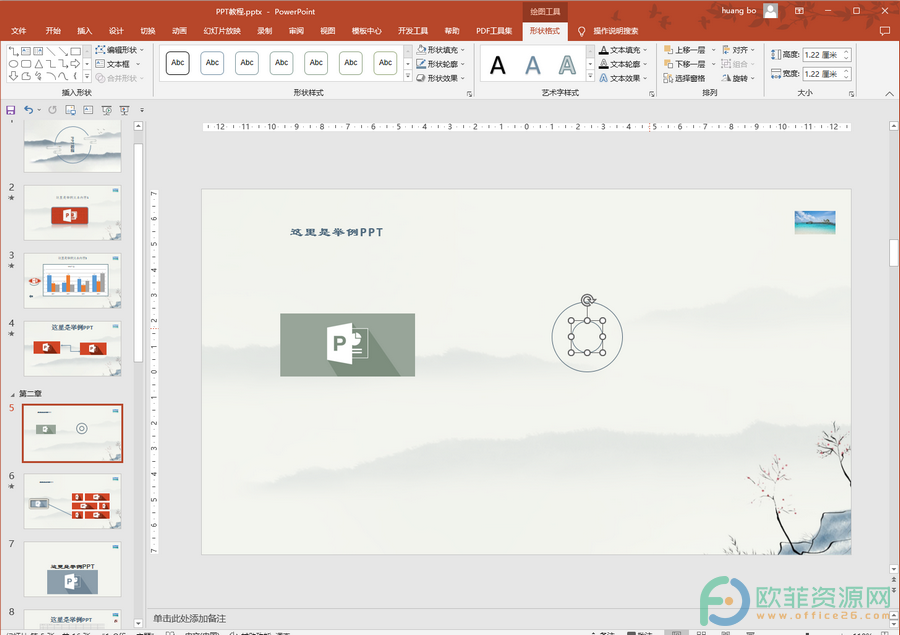Undo the last action
This screenshot has height=635, width=900.
(x=28, y=110)
